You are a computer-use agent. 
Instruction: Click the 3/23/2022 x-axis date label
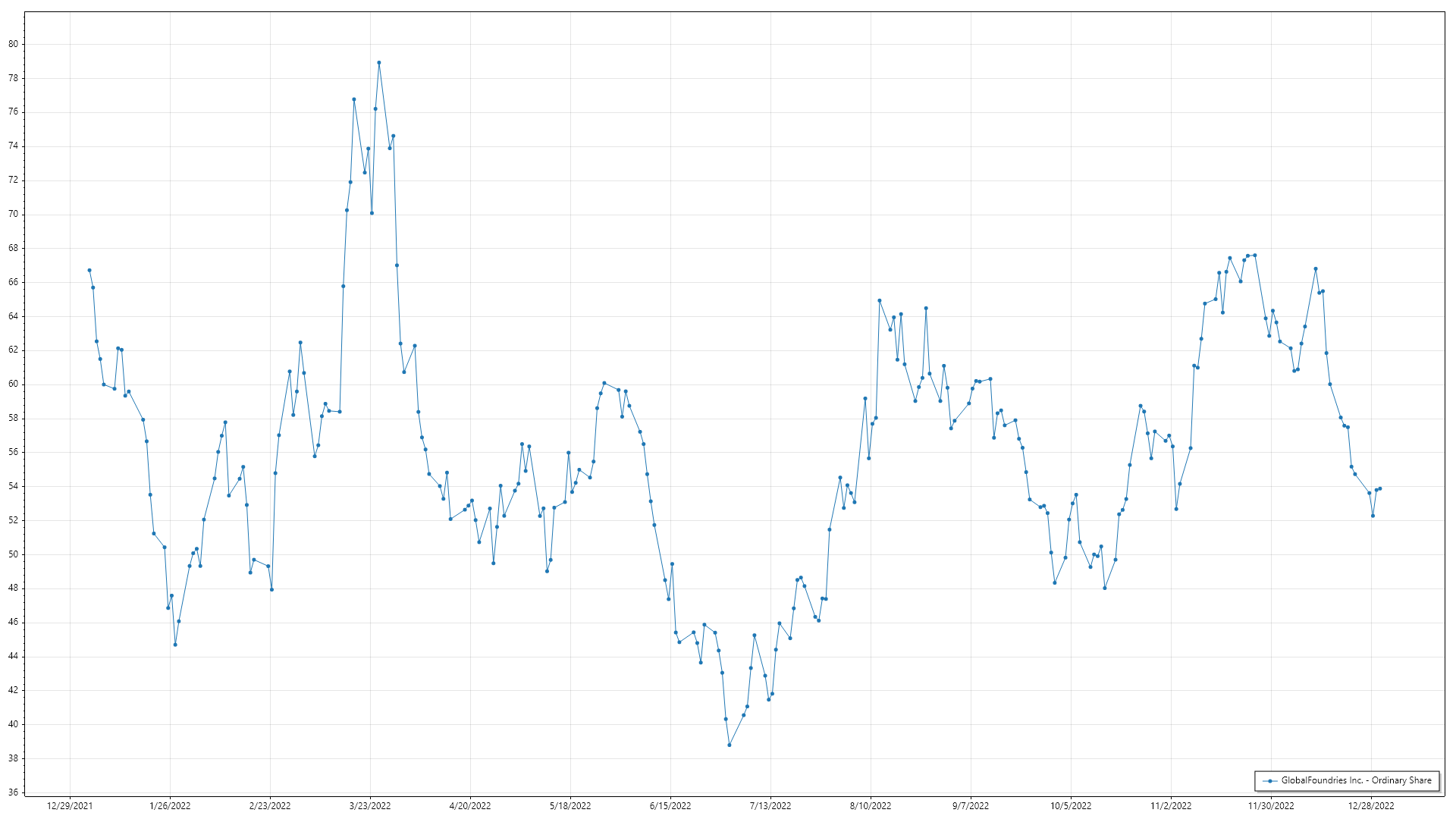tap(370, 806)
